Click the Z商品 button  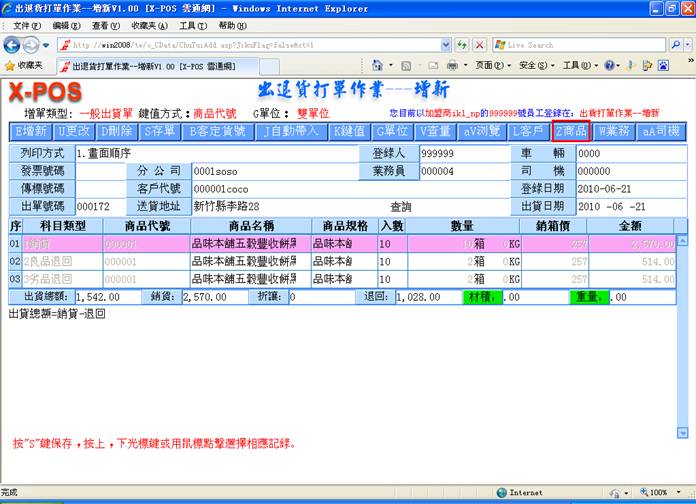coord(570,131)
